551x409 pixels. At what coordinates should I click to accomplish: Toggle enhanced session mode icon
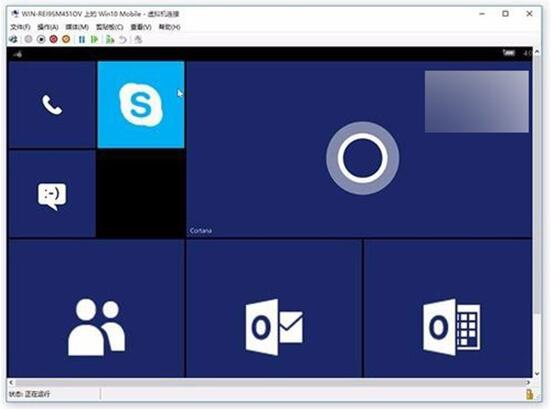click(138, 39)
